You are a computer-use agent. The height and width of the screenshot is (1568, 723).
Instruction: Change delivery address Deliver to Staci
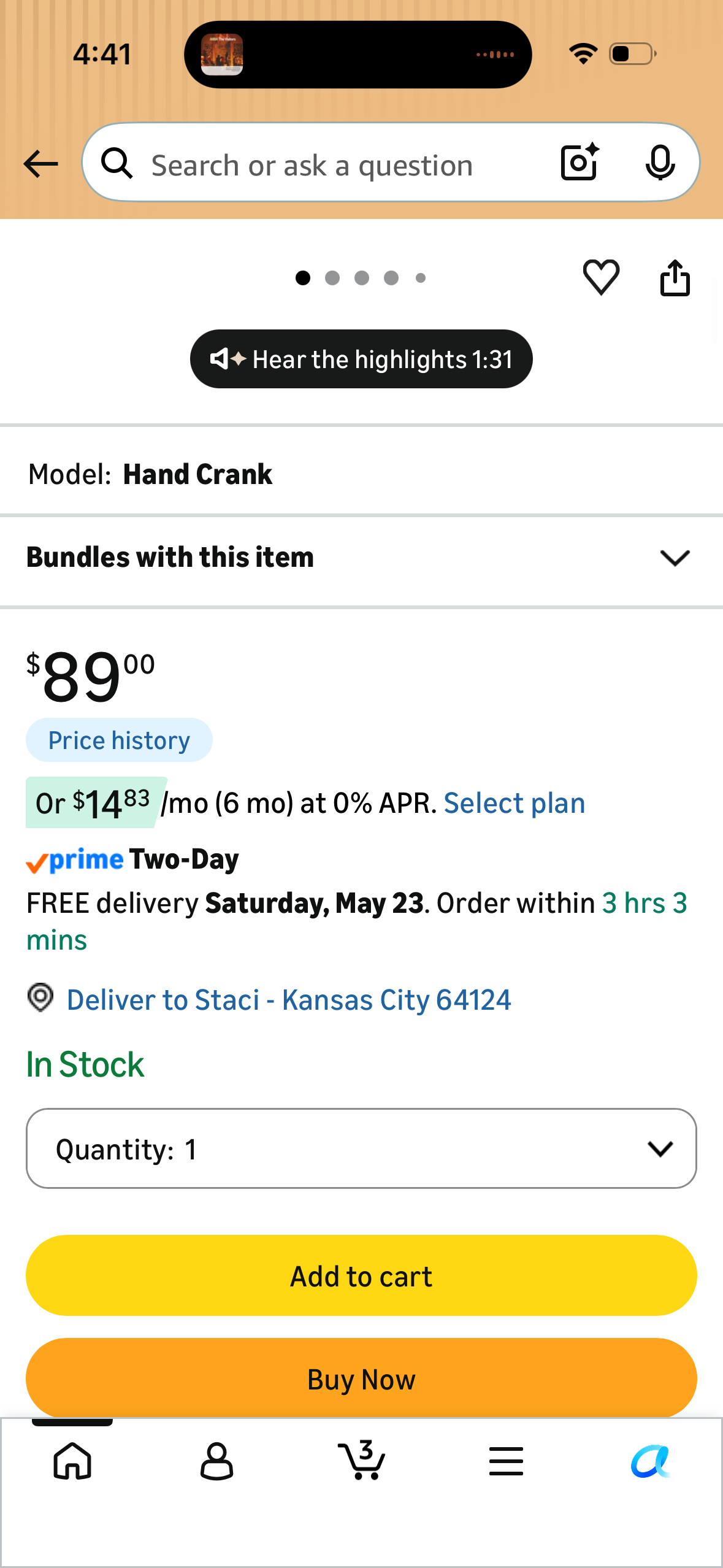[288, 1000]
